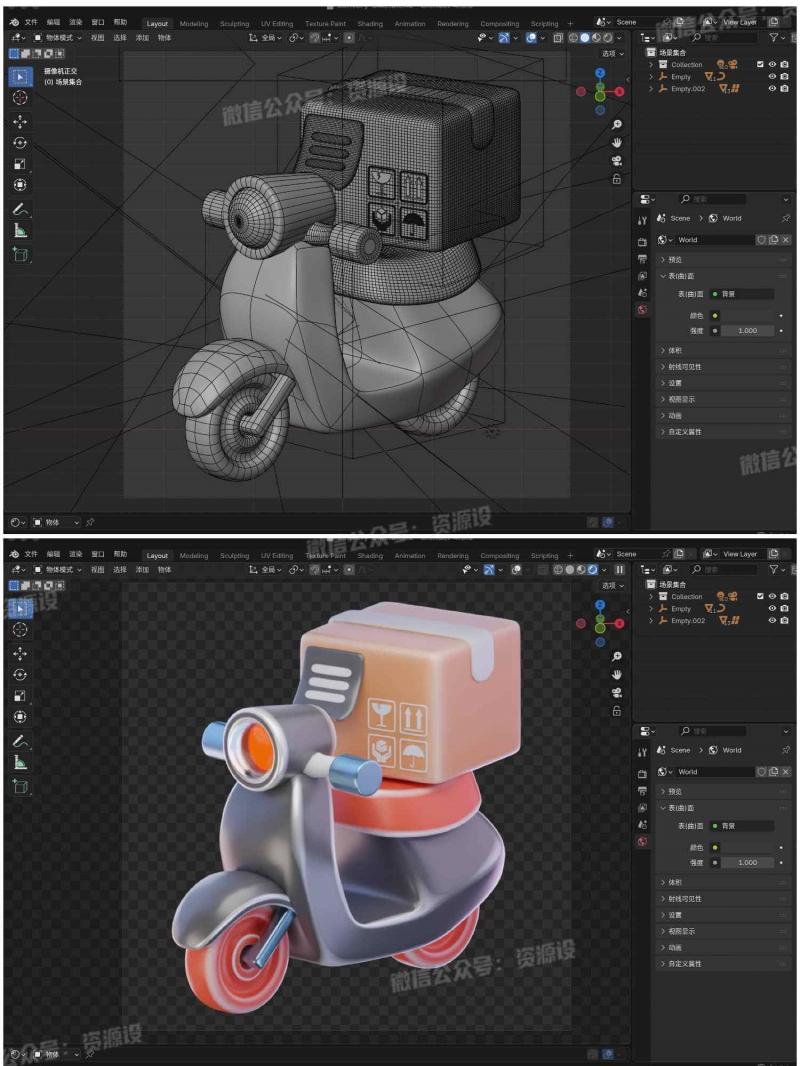Hide the Empty object in the Outliner
Screen dimensions: 800x1066
[x=771, y=77]
